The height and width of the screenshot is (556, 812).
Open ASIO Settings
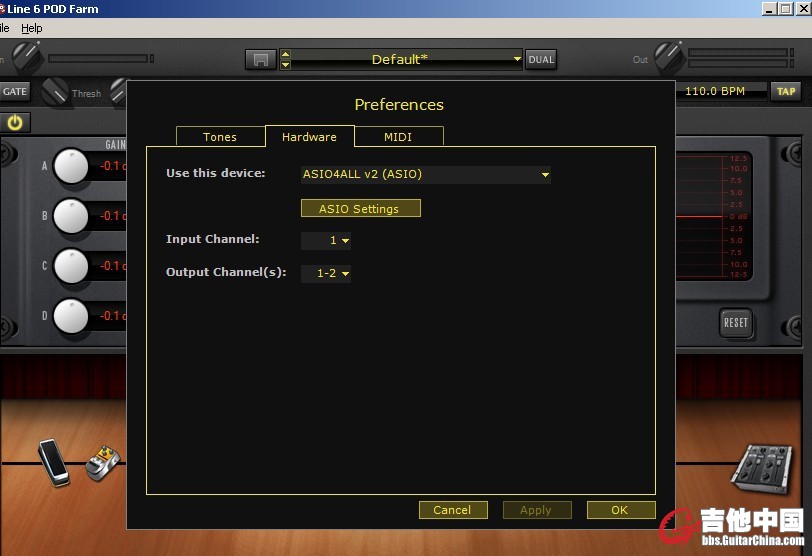360,209
